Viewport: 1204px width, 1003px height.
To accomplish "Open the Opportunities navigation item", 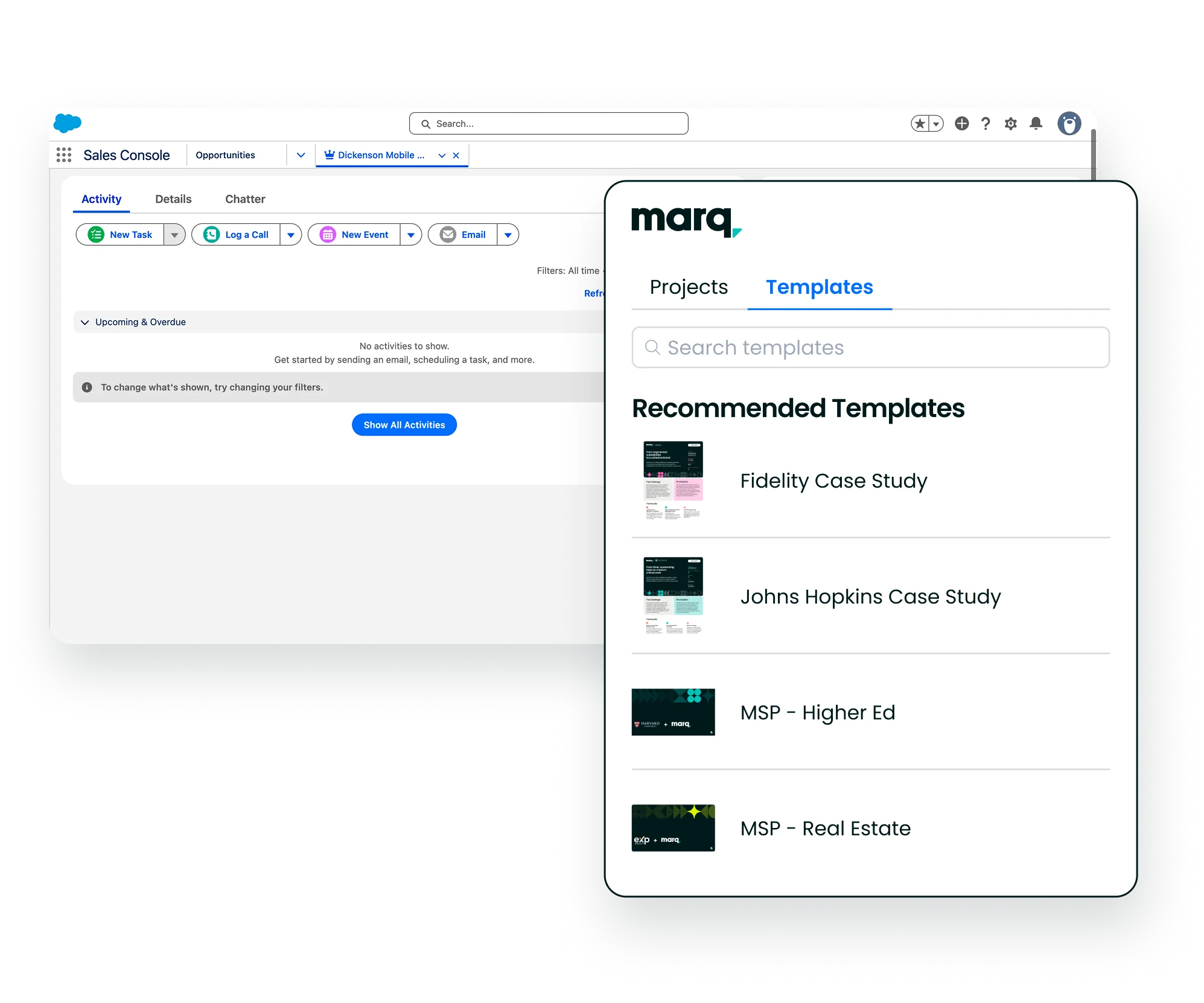I will (x=225, y=155).
